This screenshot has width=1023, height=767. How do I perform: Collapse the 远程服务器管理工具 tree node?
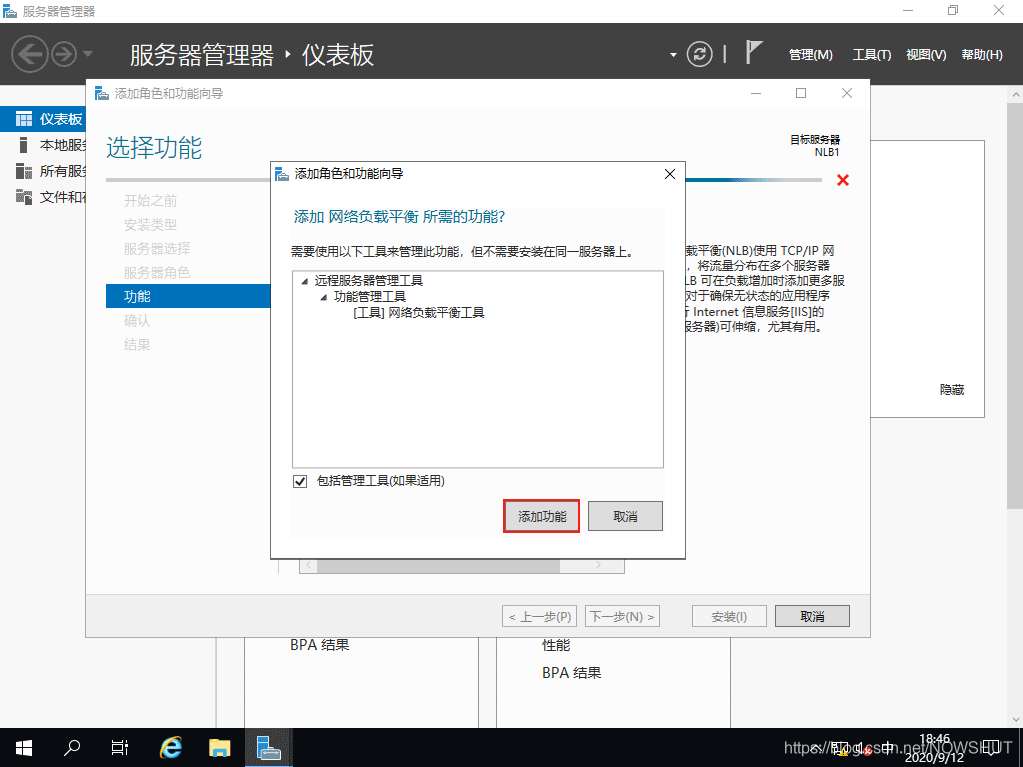(305, 281)
